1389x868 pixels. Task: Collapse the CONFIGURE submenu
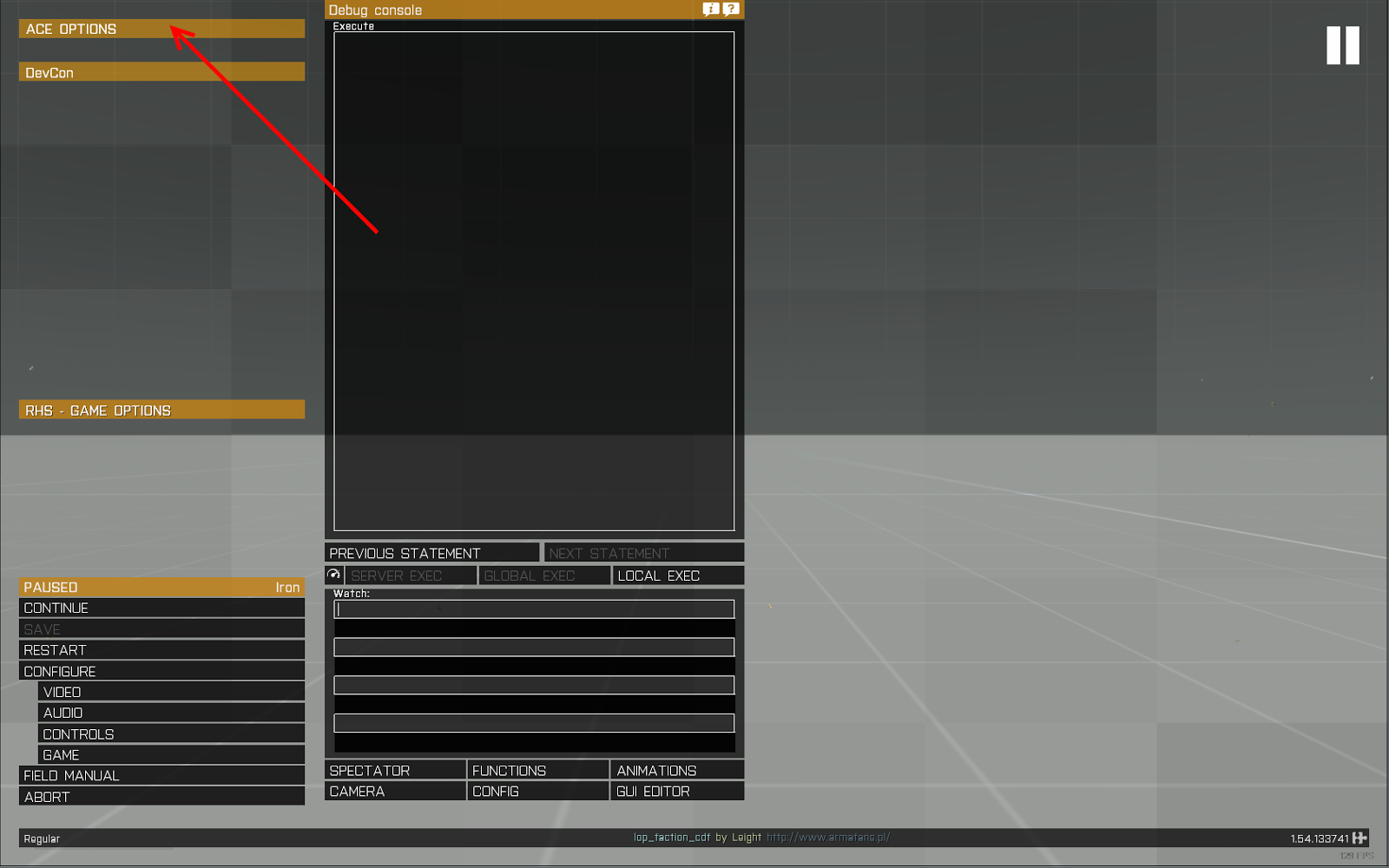coord(161,671)
